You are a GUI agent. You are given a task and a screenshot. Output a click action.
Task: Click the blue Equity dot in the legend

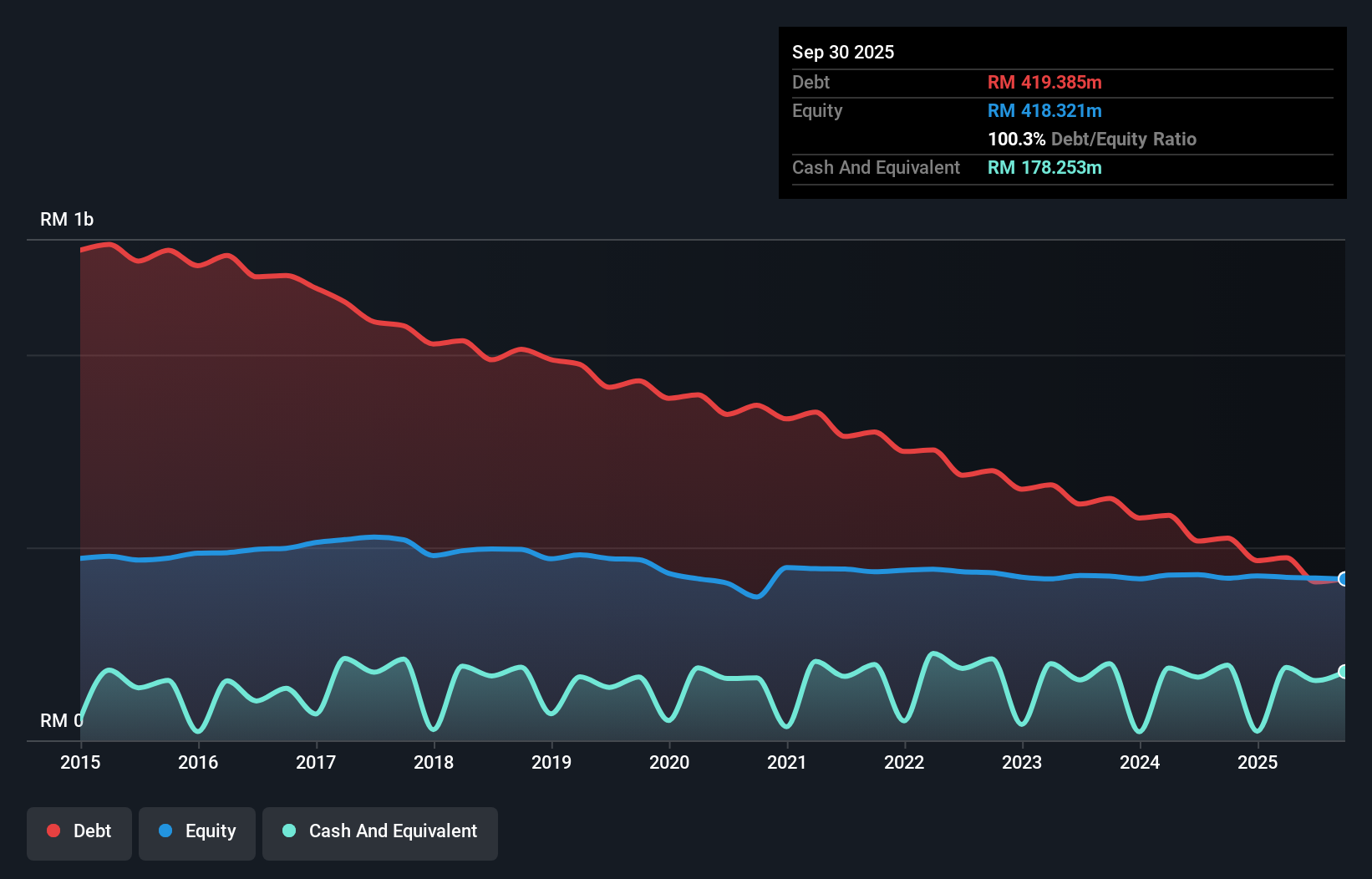[166, 831]
